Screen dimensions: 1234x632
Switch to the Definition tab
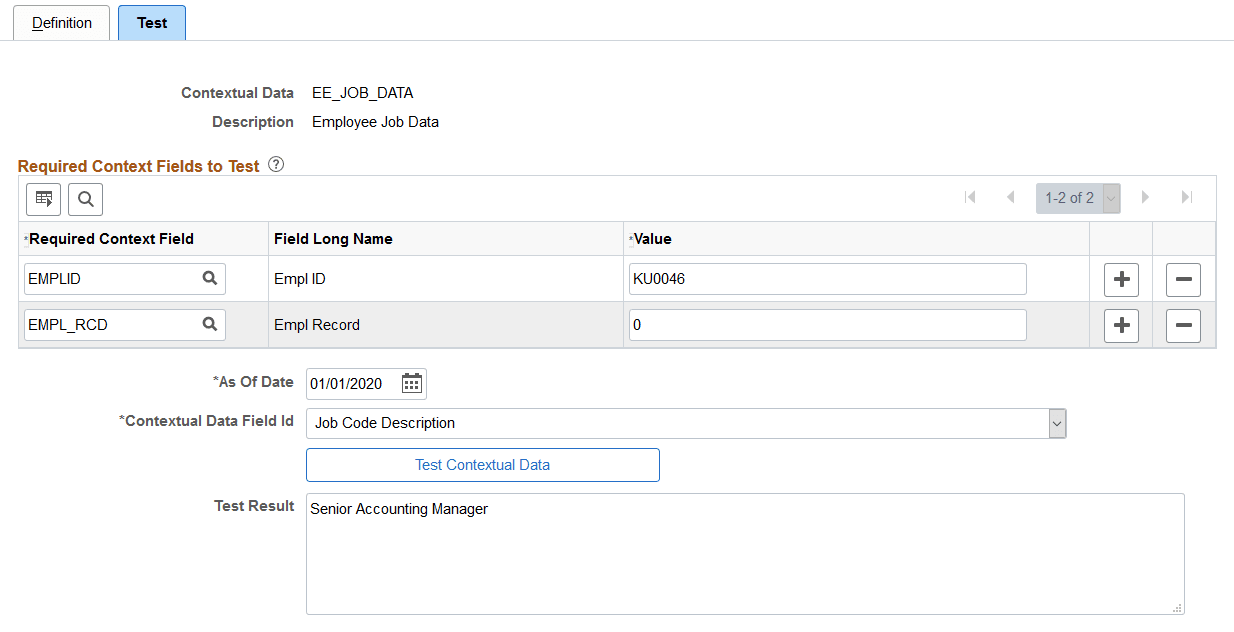click(61, 22)
